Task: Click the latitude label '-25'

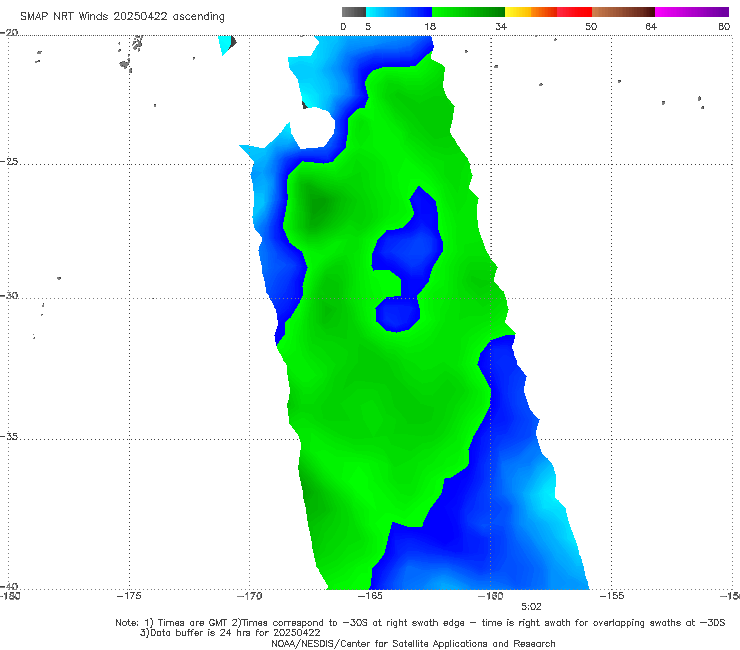Action: 9,161
